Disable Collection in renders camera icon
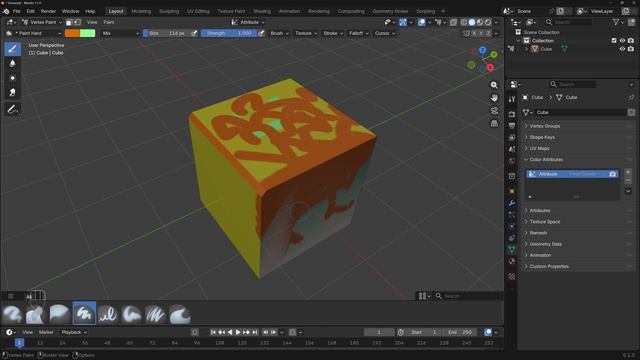 (x=631, y=40)
